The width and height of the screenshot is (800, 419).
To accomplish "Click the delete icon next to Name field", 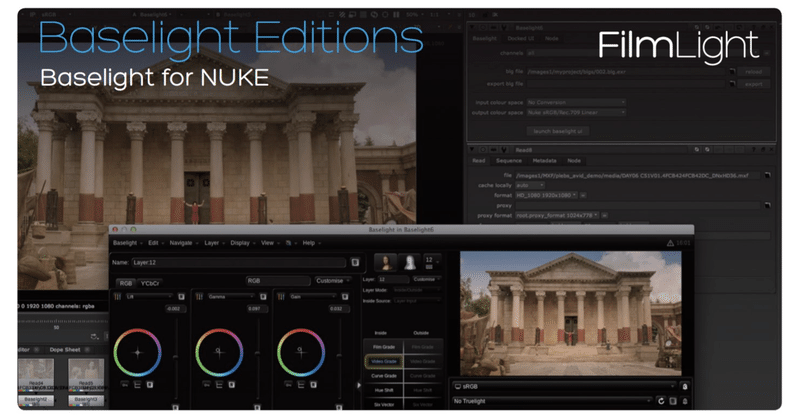I will pos(355,262).
